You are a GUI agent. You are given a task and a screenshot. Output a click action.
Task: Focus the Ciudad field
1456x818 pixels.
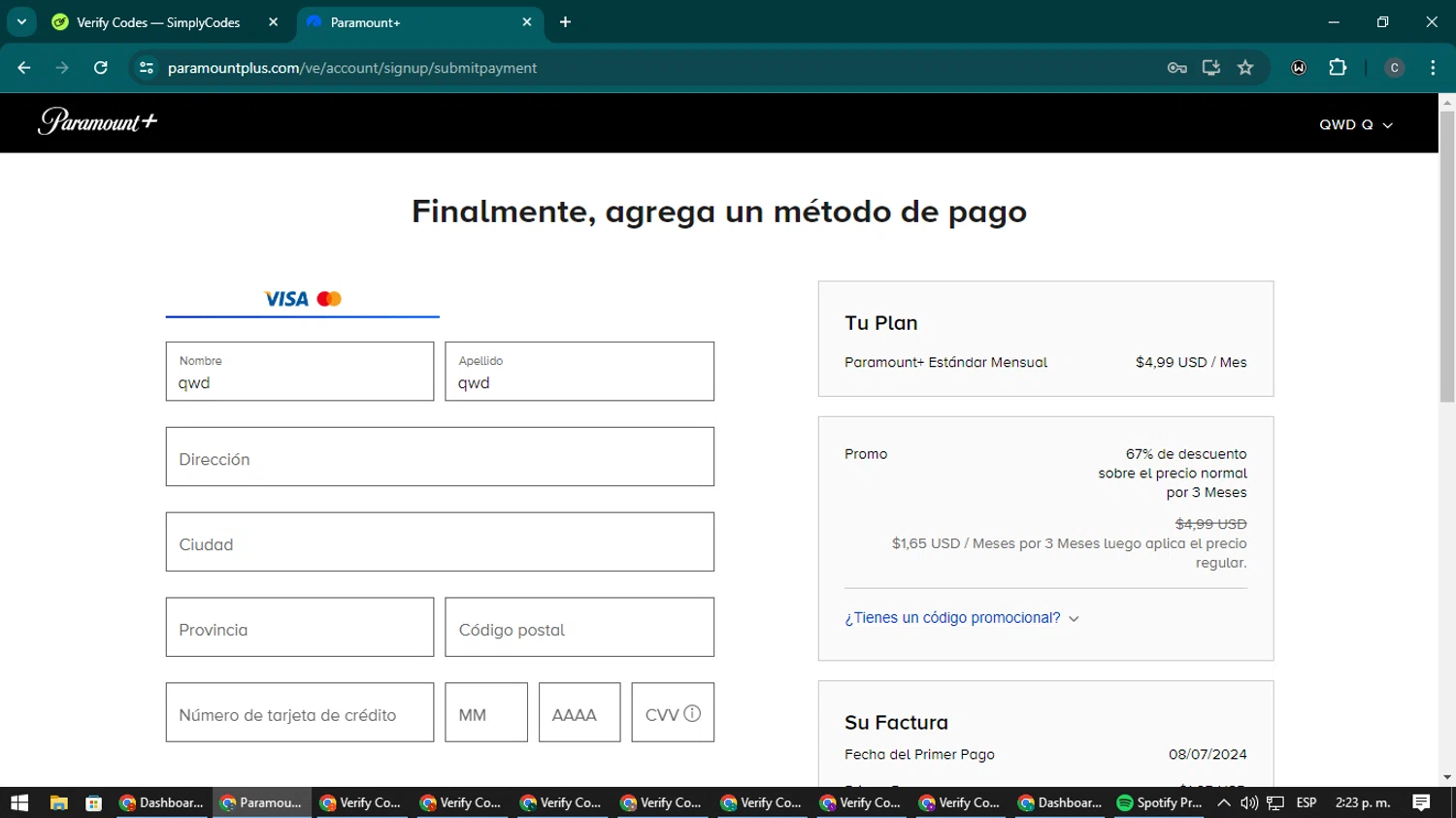pos(440,542)
